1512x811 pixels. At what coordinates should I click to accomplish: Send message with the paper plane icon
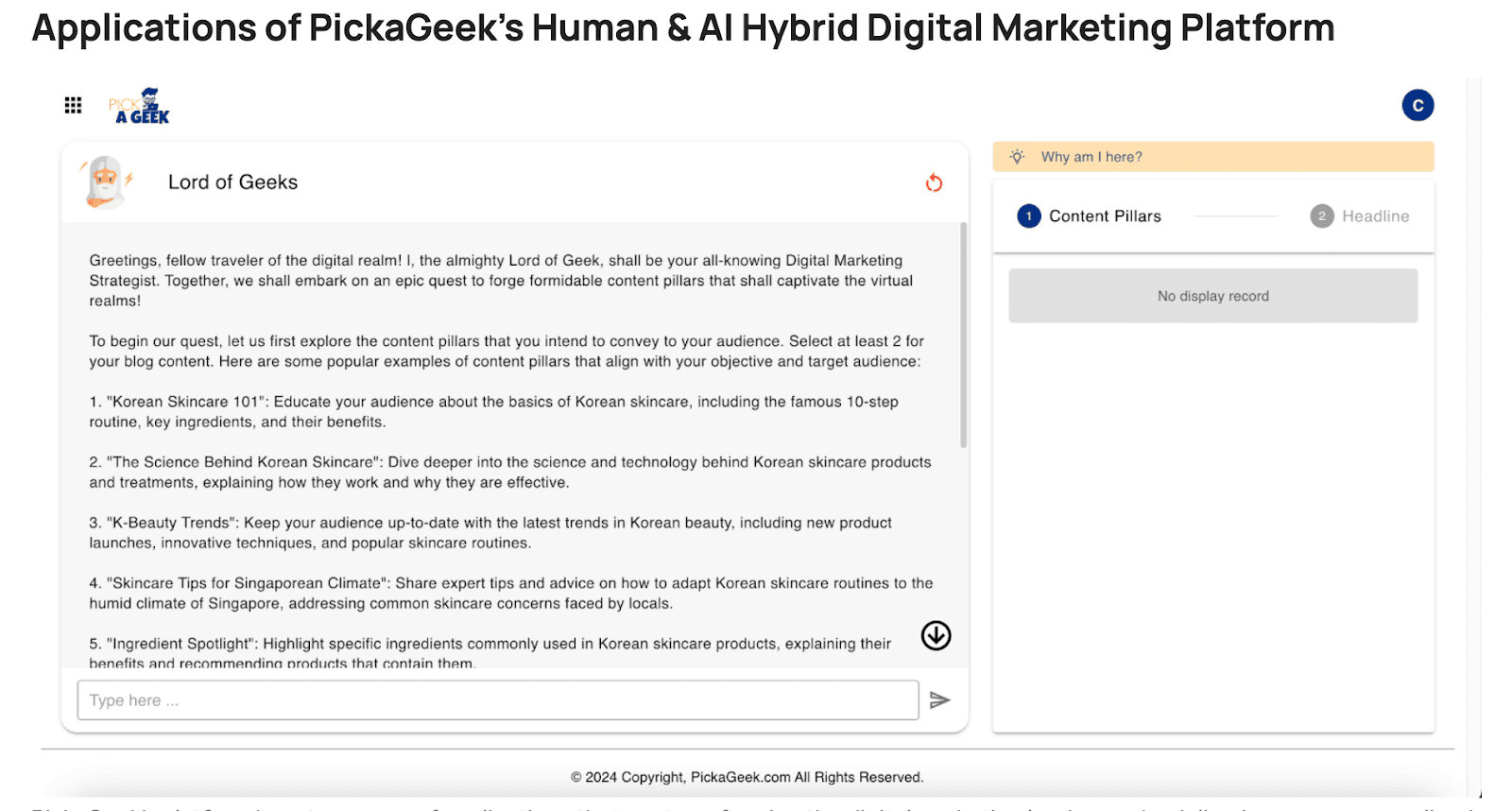pyautogui.click(x=939, y=700)
